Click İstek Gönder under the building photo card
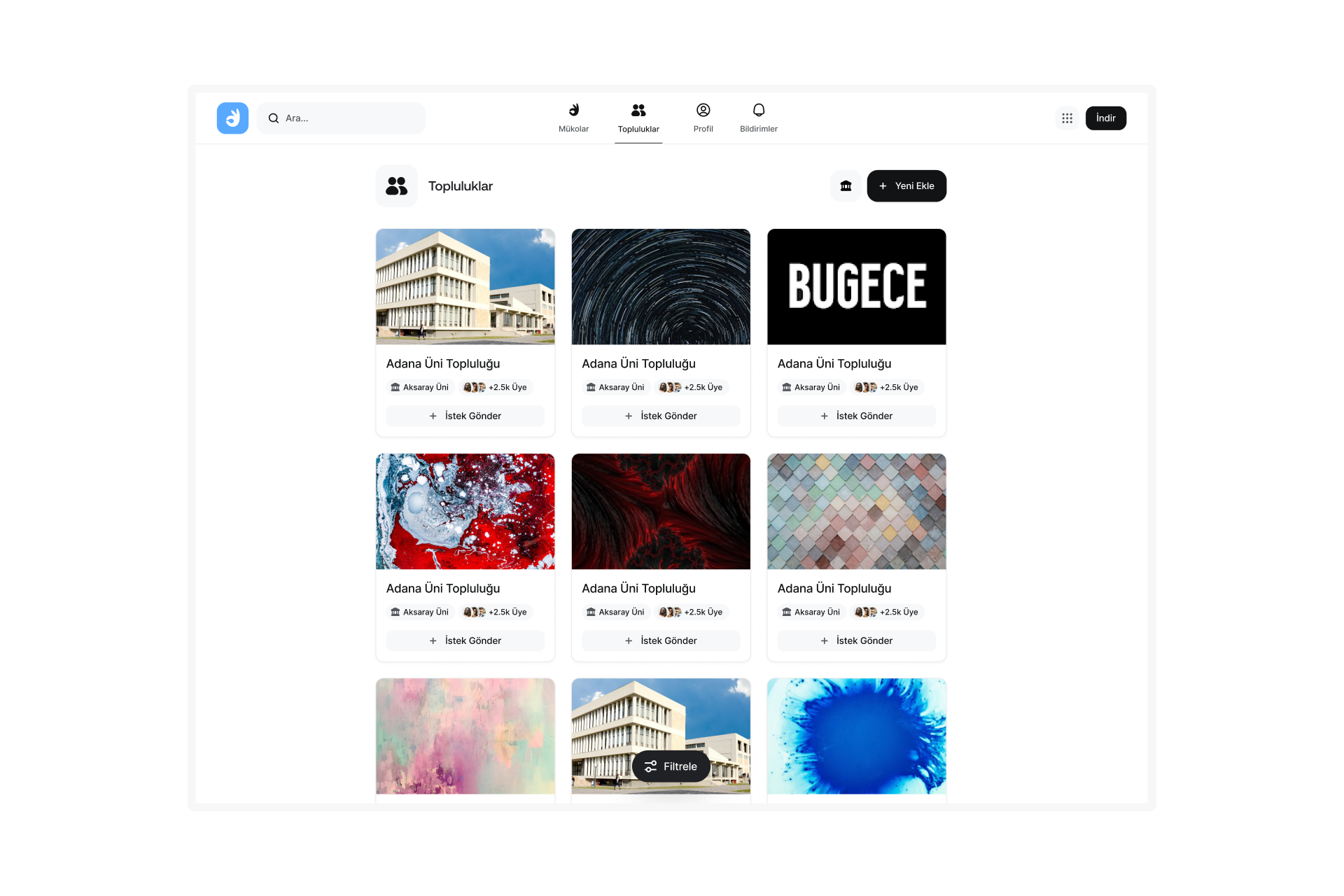Image resolution: width=1344 pixels, height=896 pixels. pyautogui.click(x=465, y=416)
